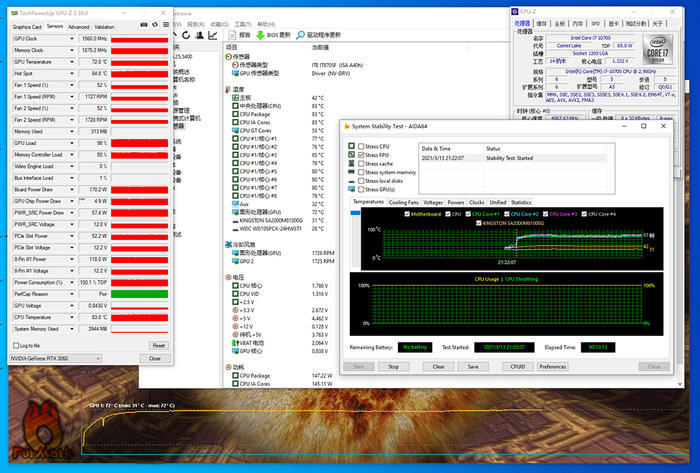Click the green PerfCap Reason bar

pos(139,294)
